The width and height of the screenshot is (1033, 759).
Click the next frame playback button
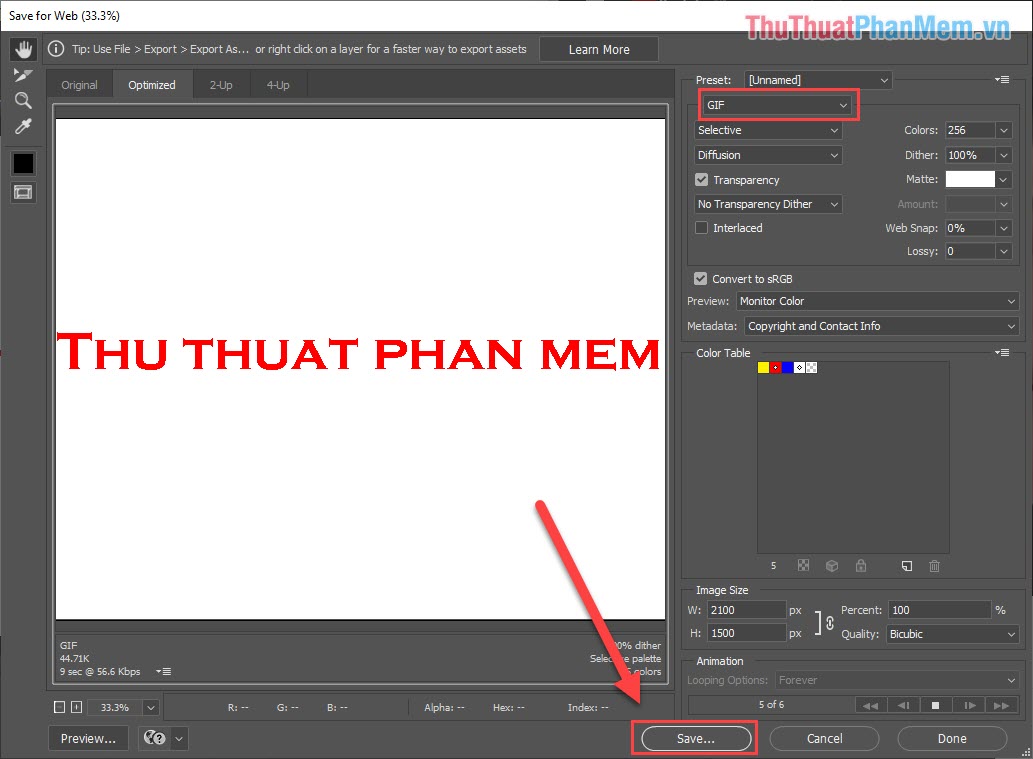(x=969, y=705)
